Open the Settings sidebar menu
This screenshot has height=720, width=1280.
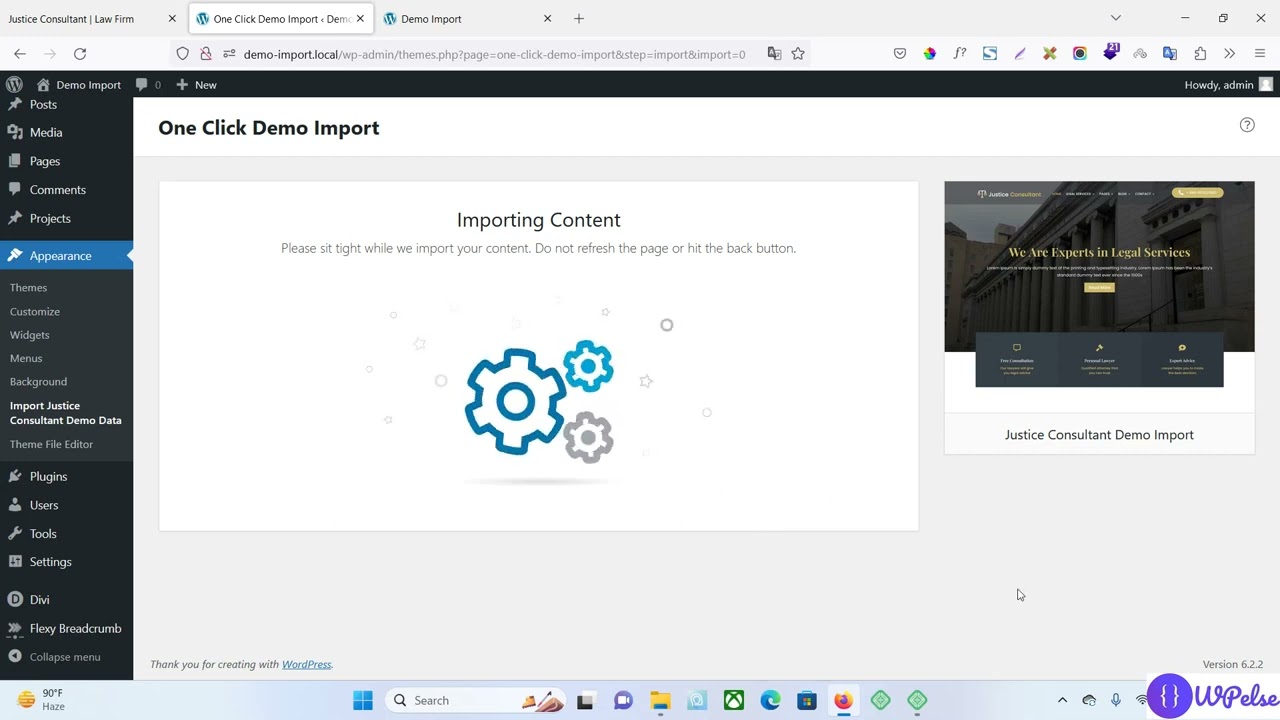tap(50, 562)
